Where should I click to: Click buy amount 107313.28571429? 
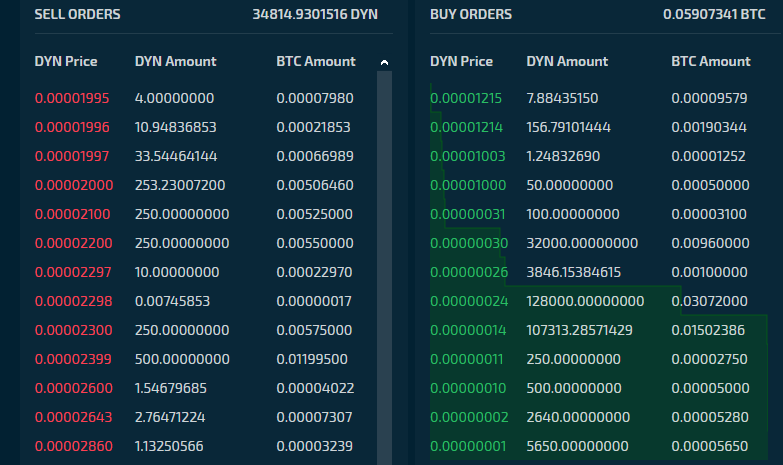pos(579,330)
